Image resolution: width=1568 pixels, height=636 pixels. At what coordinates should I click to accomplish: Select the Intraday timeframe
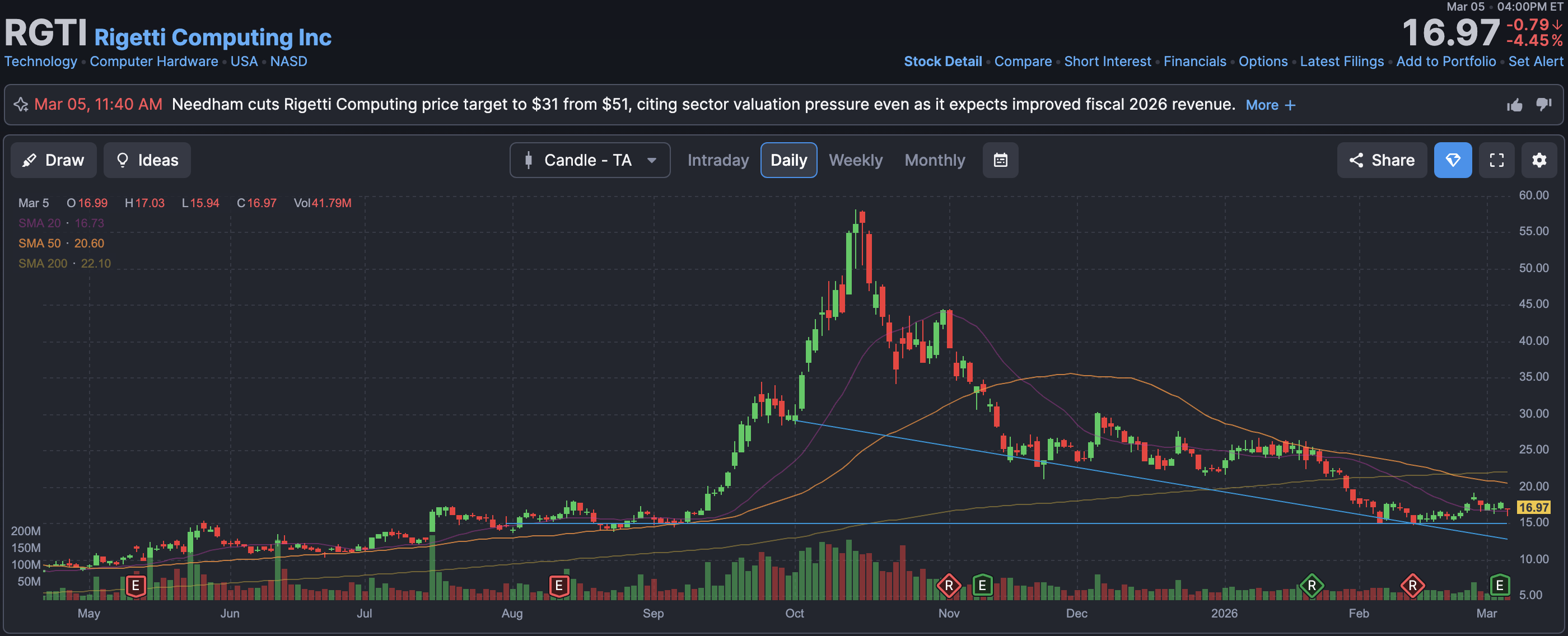point(718,160)
